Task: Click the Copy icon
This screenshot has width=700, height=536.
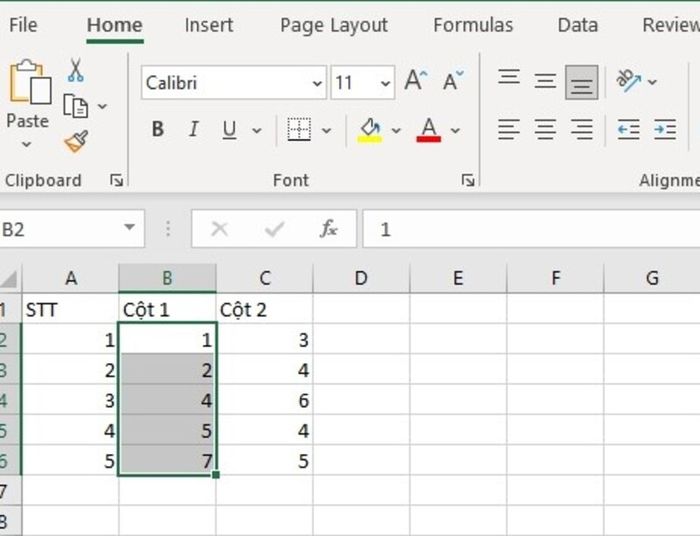Action: click(75, 106)
